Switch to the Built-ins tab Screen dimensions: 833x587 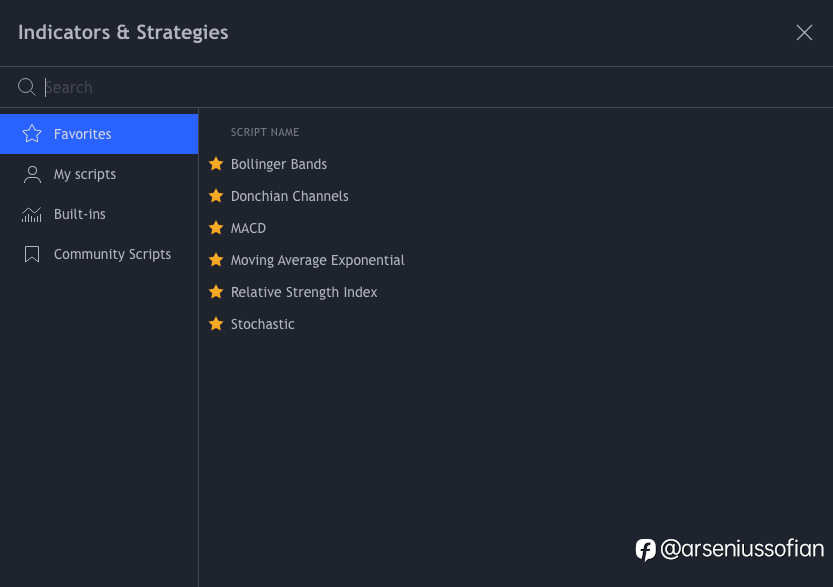(x=99, y=214)
